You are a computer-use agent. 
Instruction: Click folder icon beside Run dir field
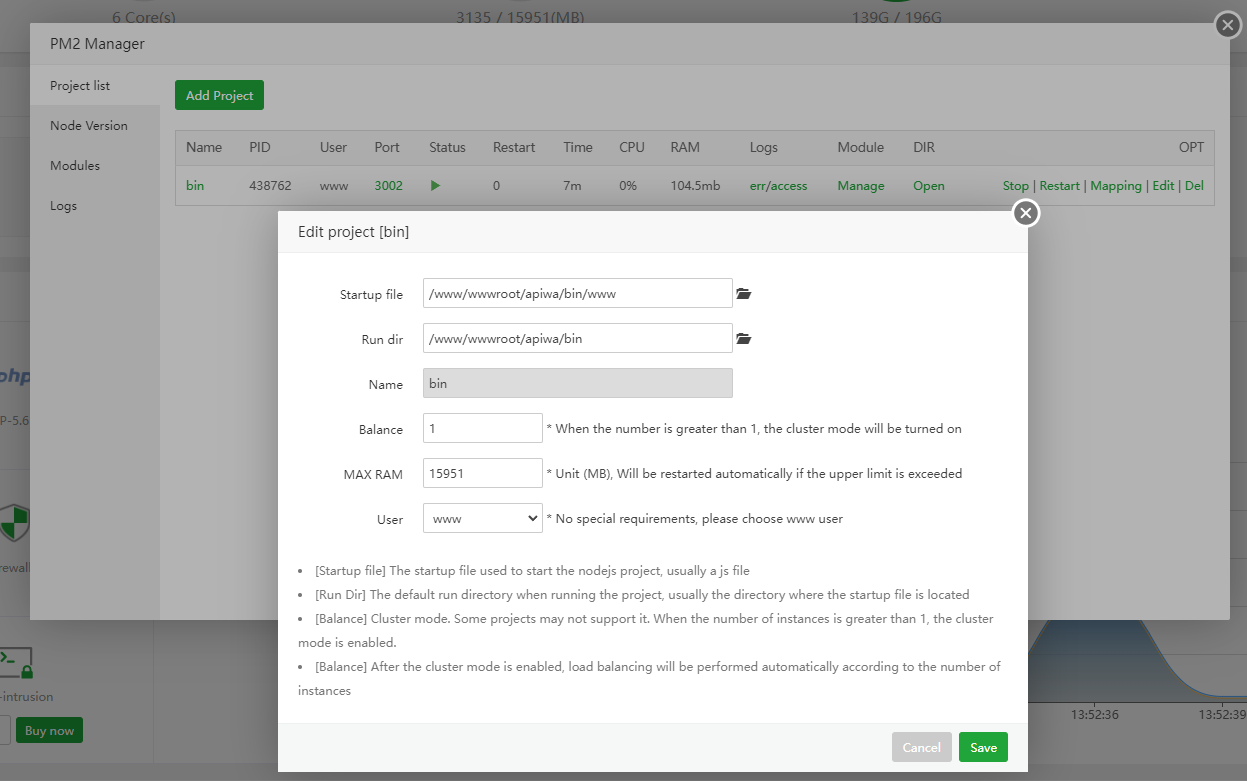coord(743,339)
